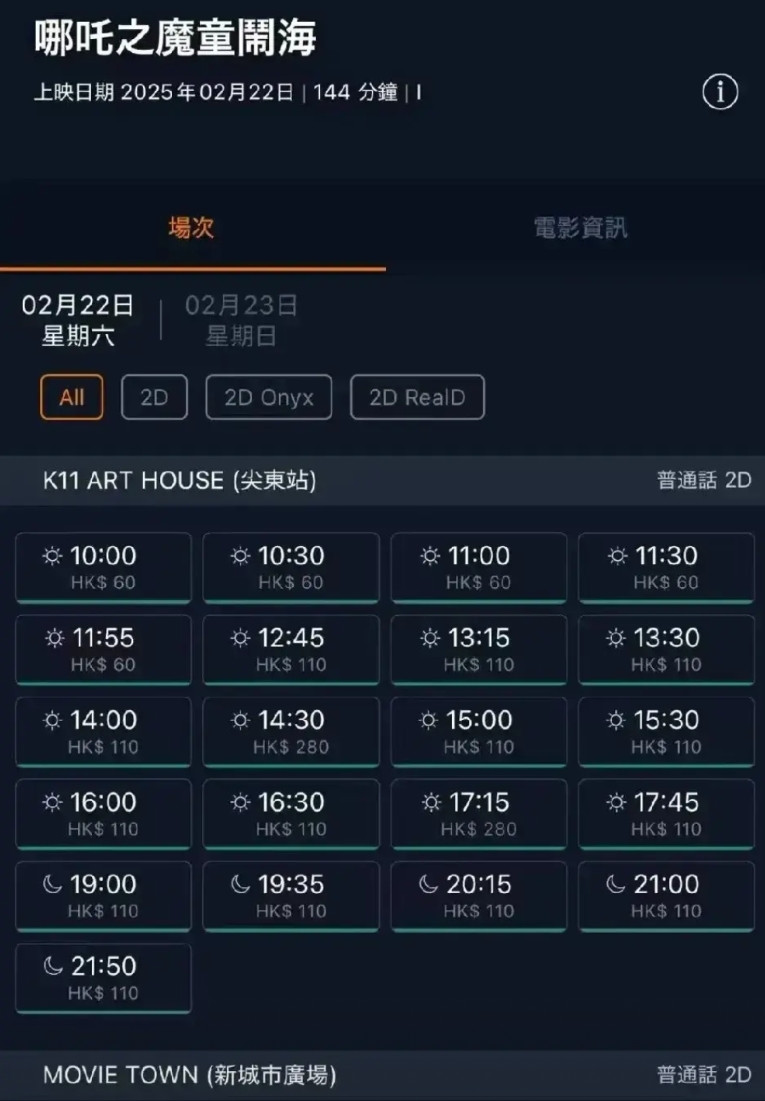The image size is (765, 1101).
Task: Filter showtimes by 2D only
Action: point(154,397)
